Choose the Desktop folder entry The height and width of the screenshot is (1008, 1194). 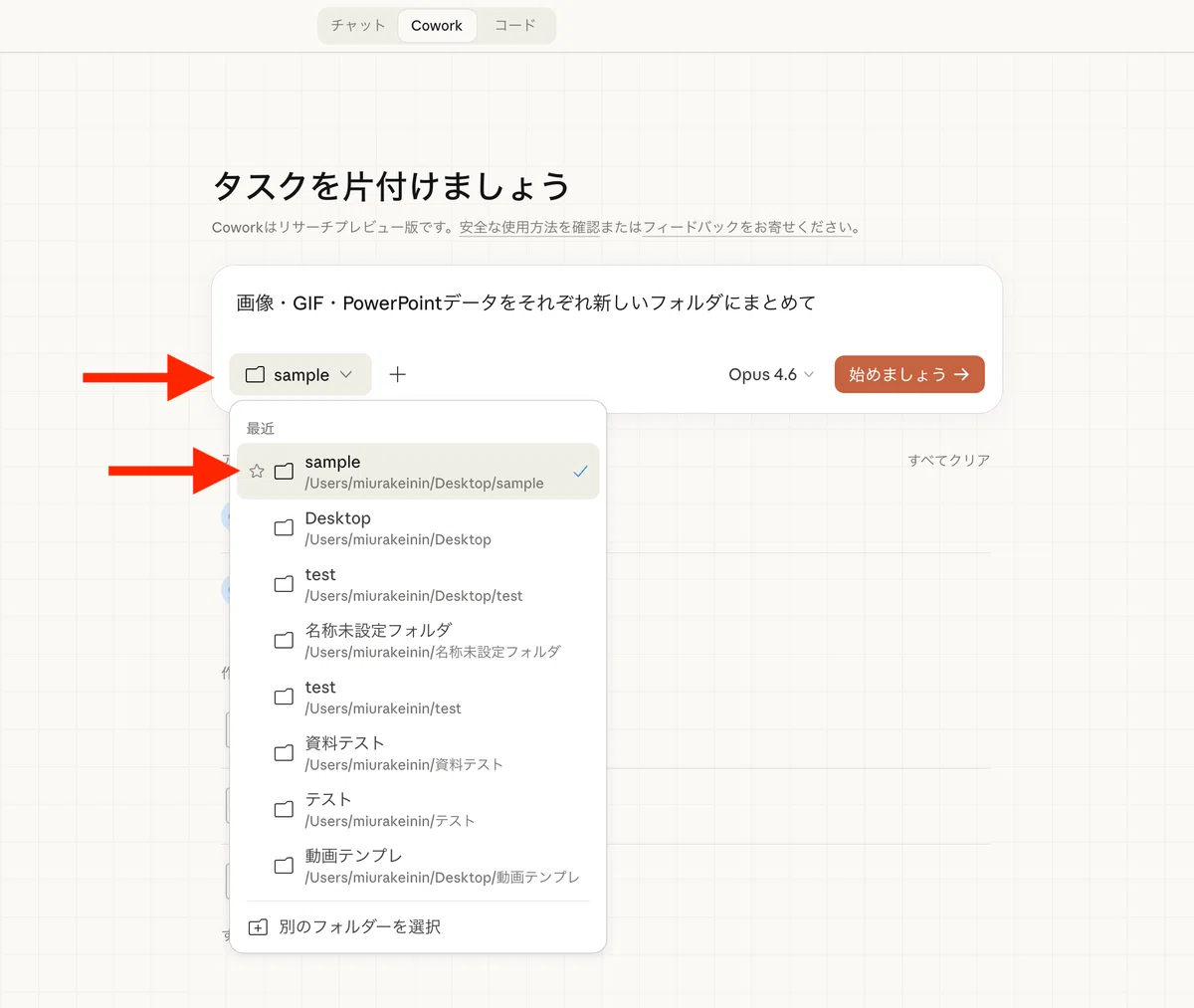pos(418,527)
